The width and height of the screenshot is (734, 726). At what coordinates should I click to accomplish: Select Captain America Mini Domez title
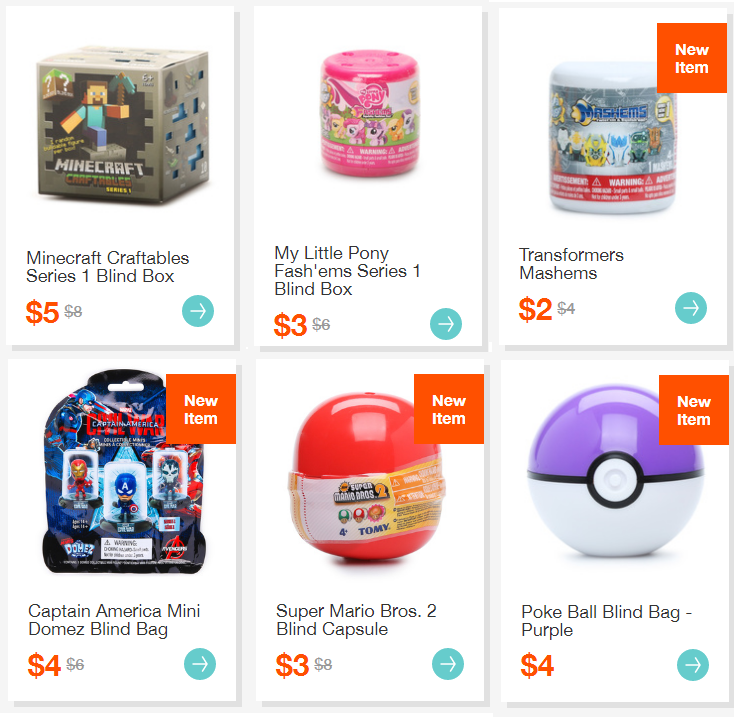114,620
